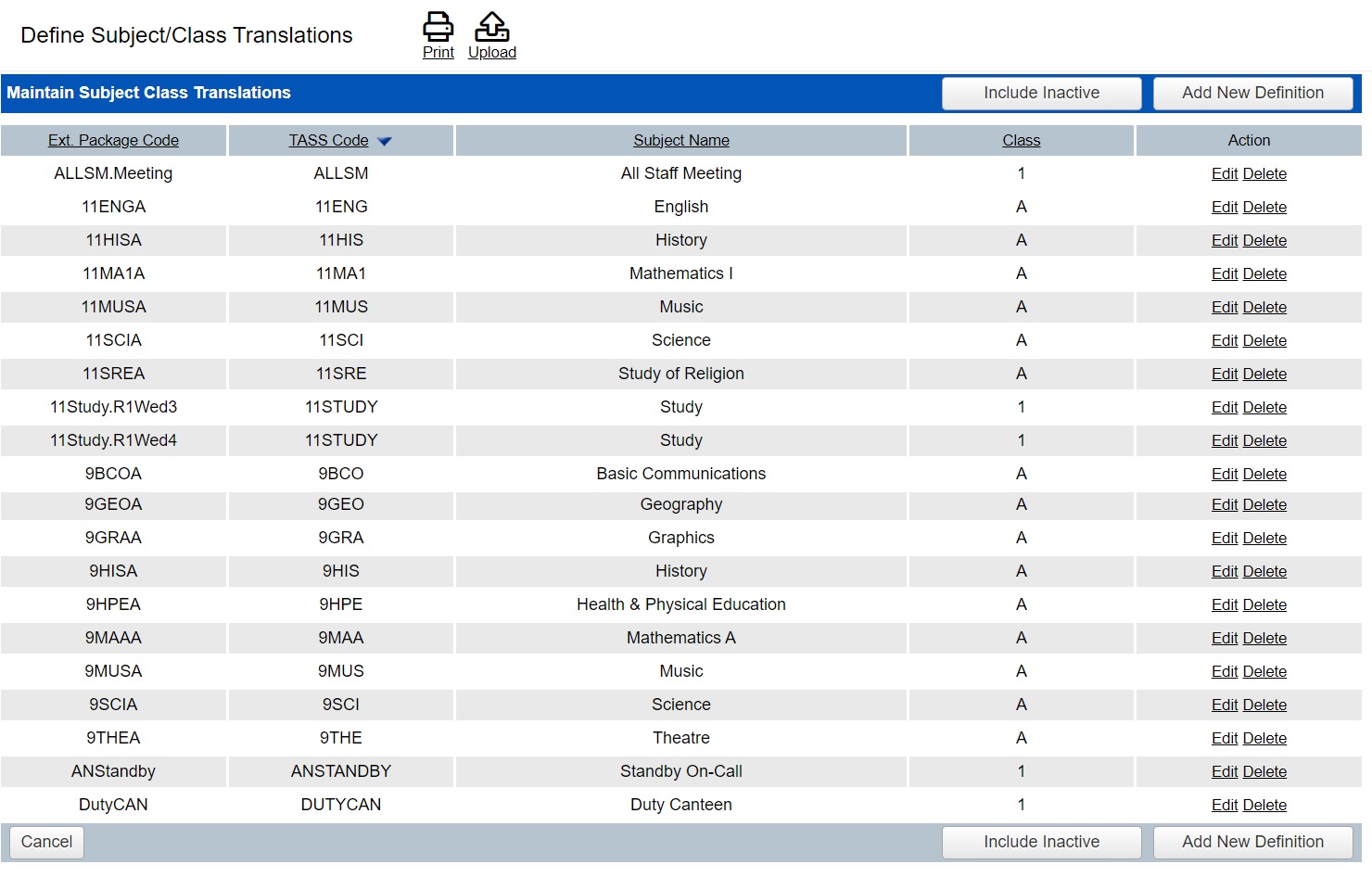This screenshot has width=1372, height=877.
Task: Click top Add New Definition button
Action: [1252, 93]
